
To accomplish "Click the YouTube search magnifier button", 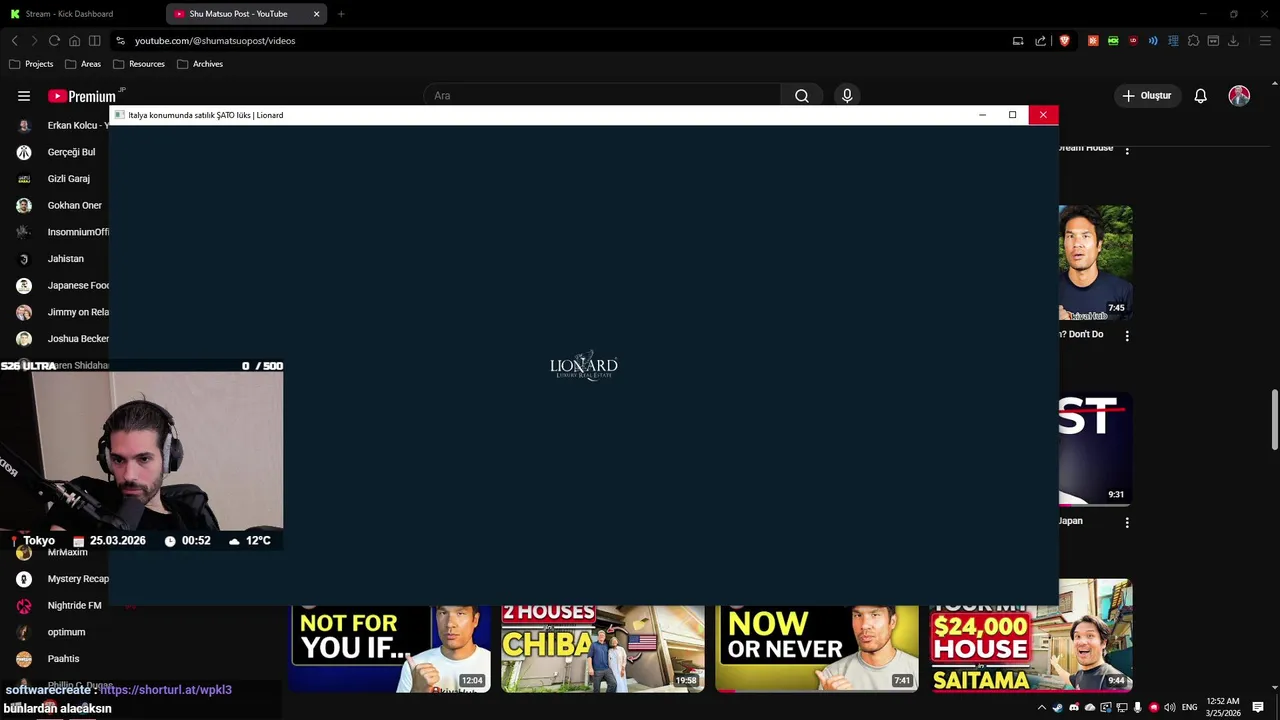I will (x=802, y=96).
